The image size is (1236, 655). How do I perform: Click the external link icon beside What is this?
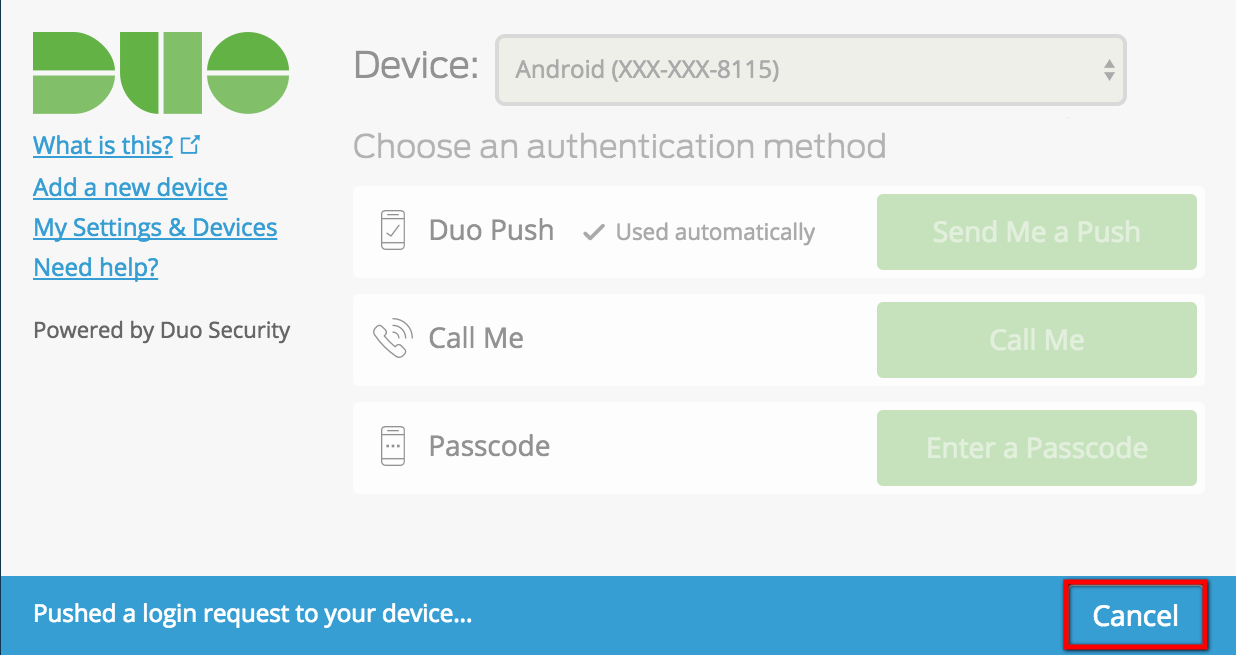tap(191, 144)
